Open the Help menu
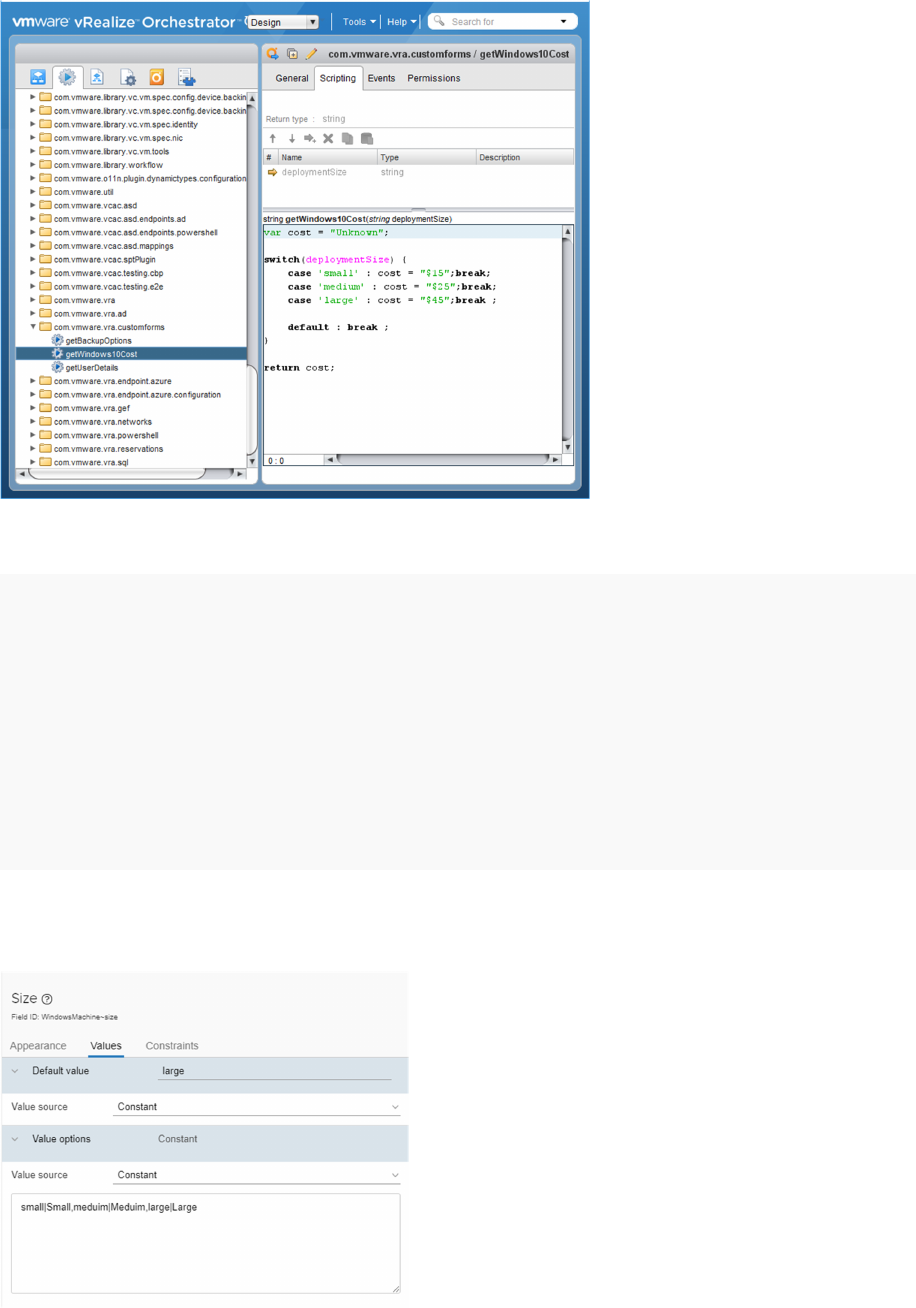The height and width of the screenshot is (1308, 916). coord(401,21)
